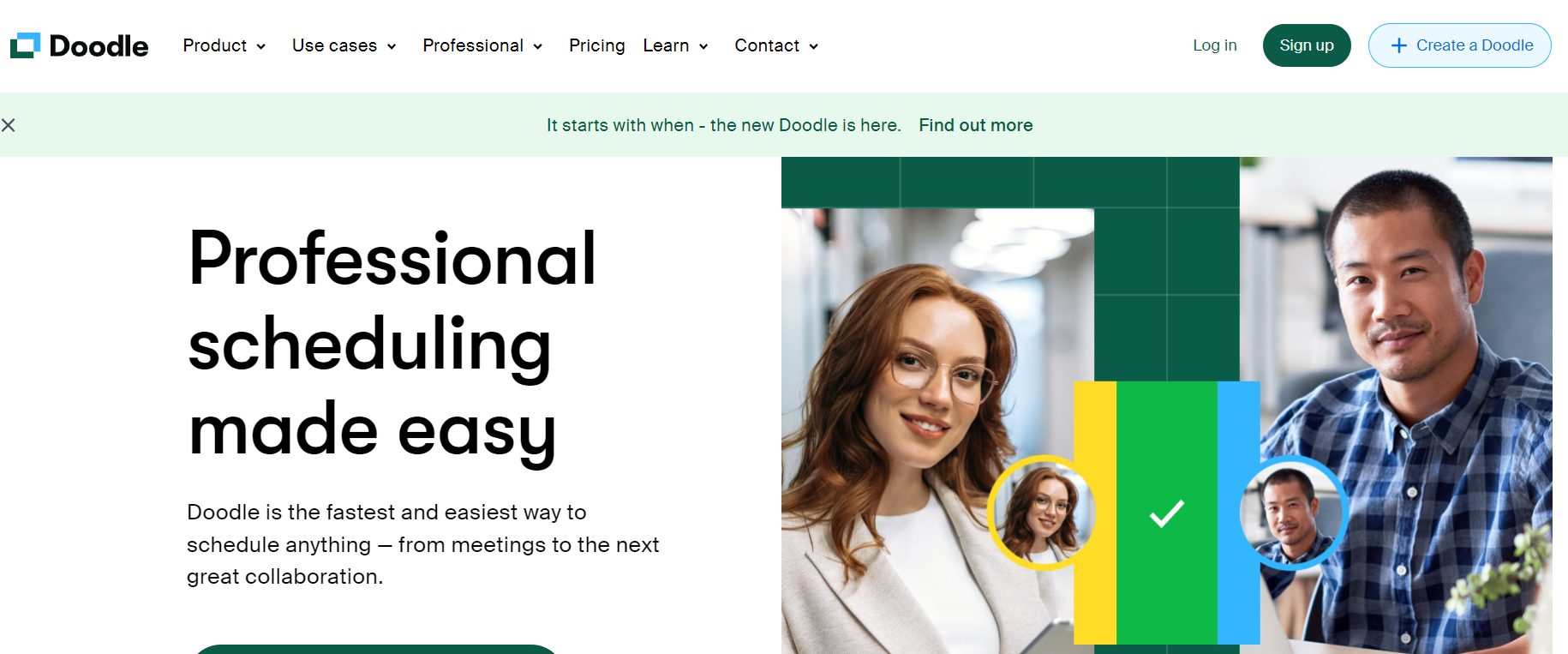This screenshot has width=1568, height=654.
Task: Click the Log in link
Action: pos(1215,45)
